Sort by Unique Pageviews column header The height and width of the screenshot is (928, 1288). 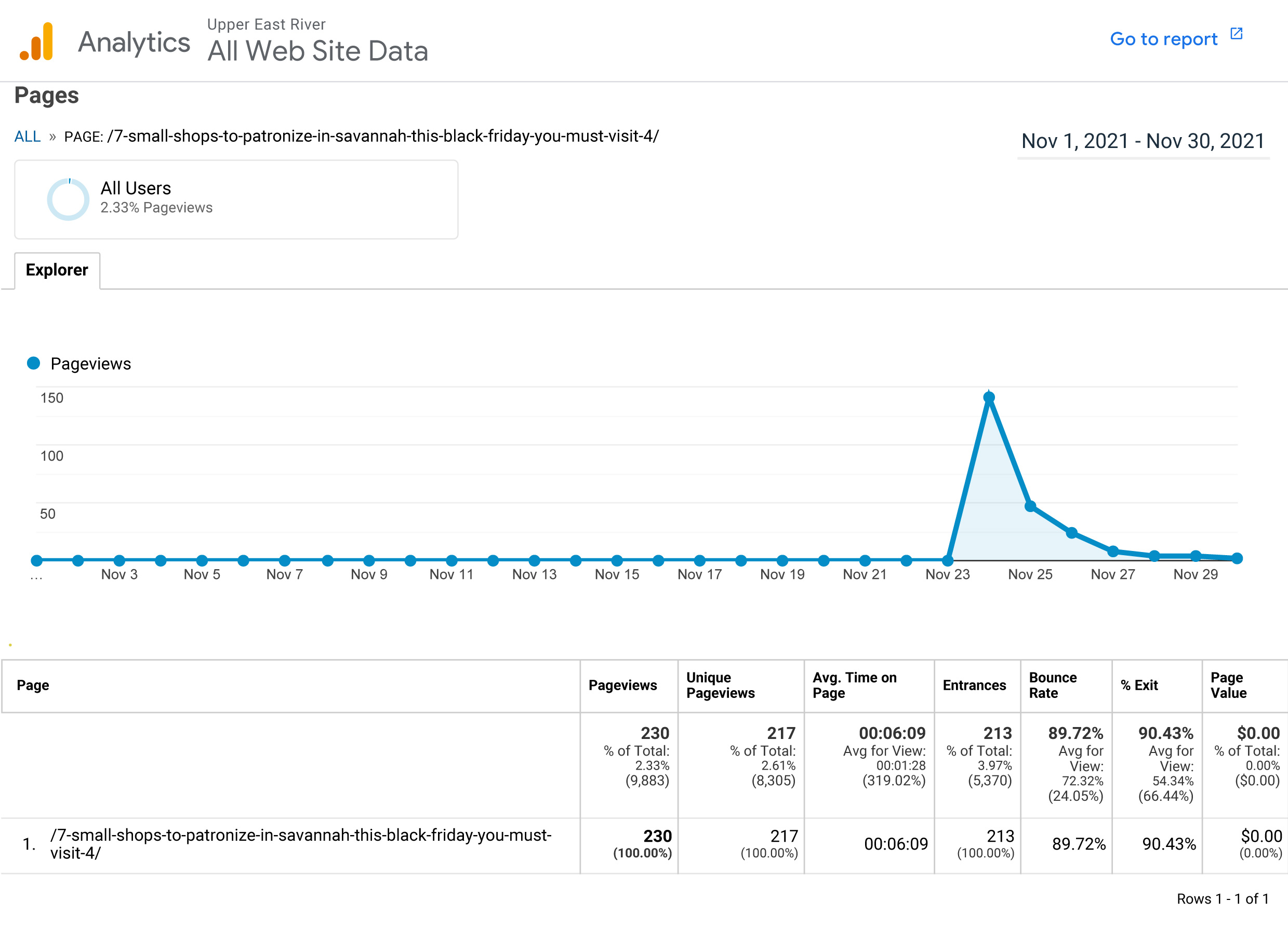pos(720,685)
